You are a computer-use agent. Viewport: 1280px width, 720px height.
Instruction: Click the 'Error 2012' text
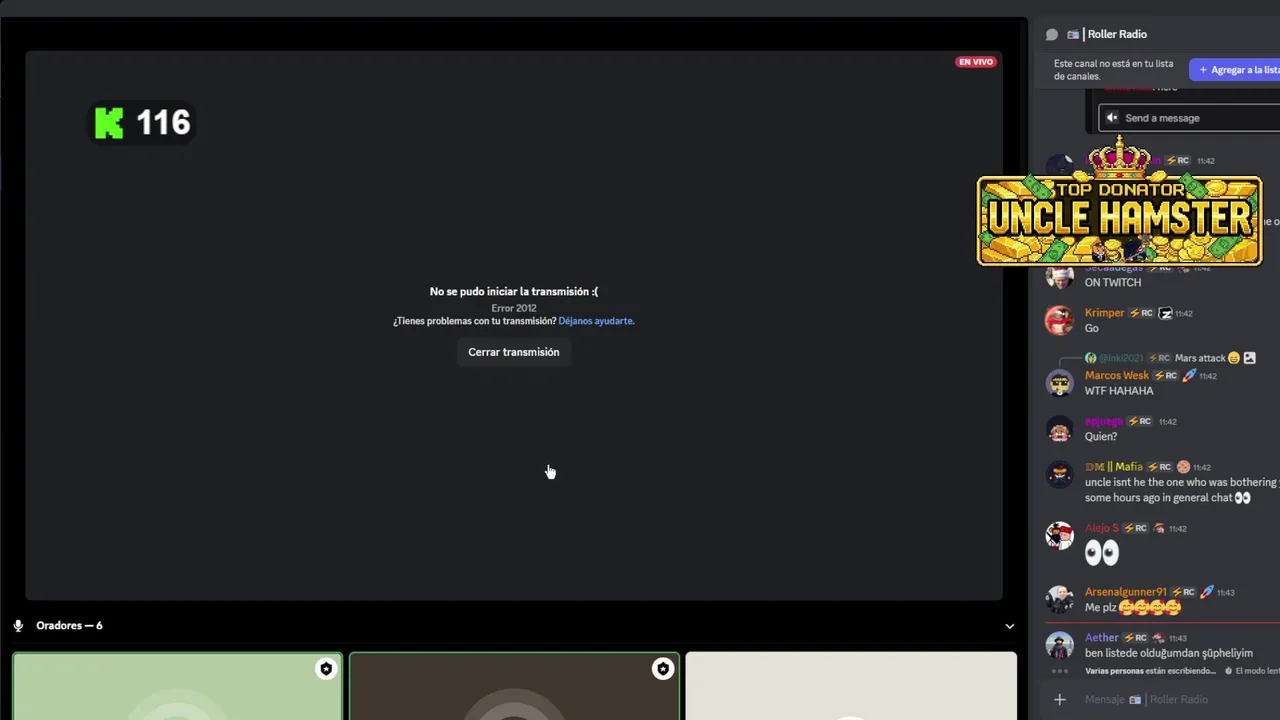click(514, 308)
